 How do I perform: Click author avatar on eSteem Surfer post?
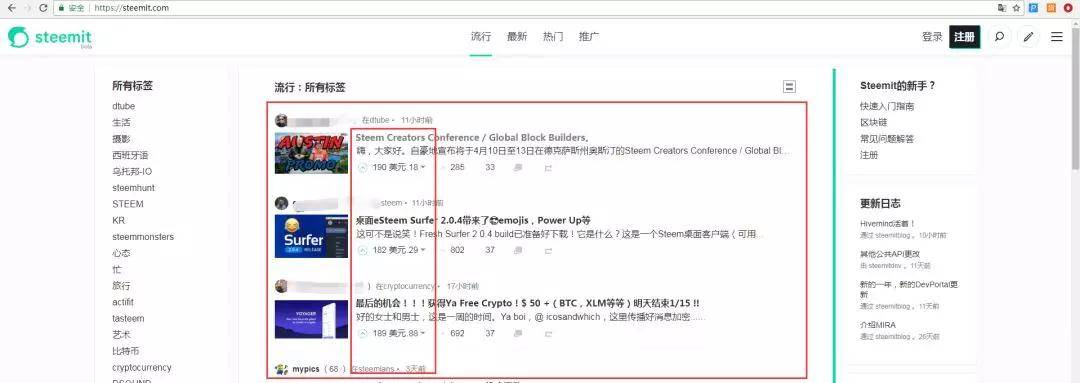click(281, 203)
